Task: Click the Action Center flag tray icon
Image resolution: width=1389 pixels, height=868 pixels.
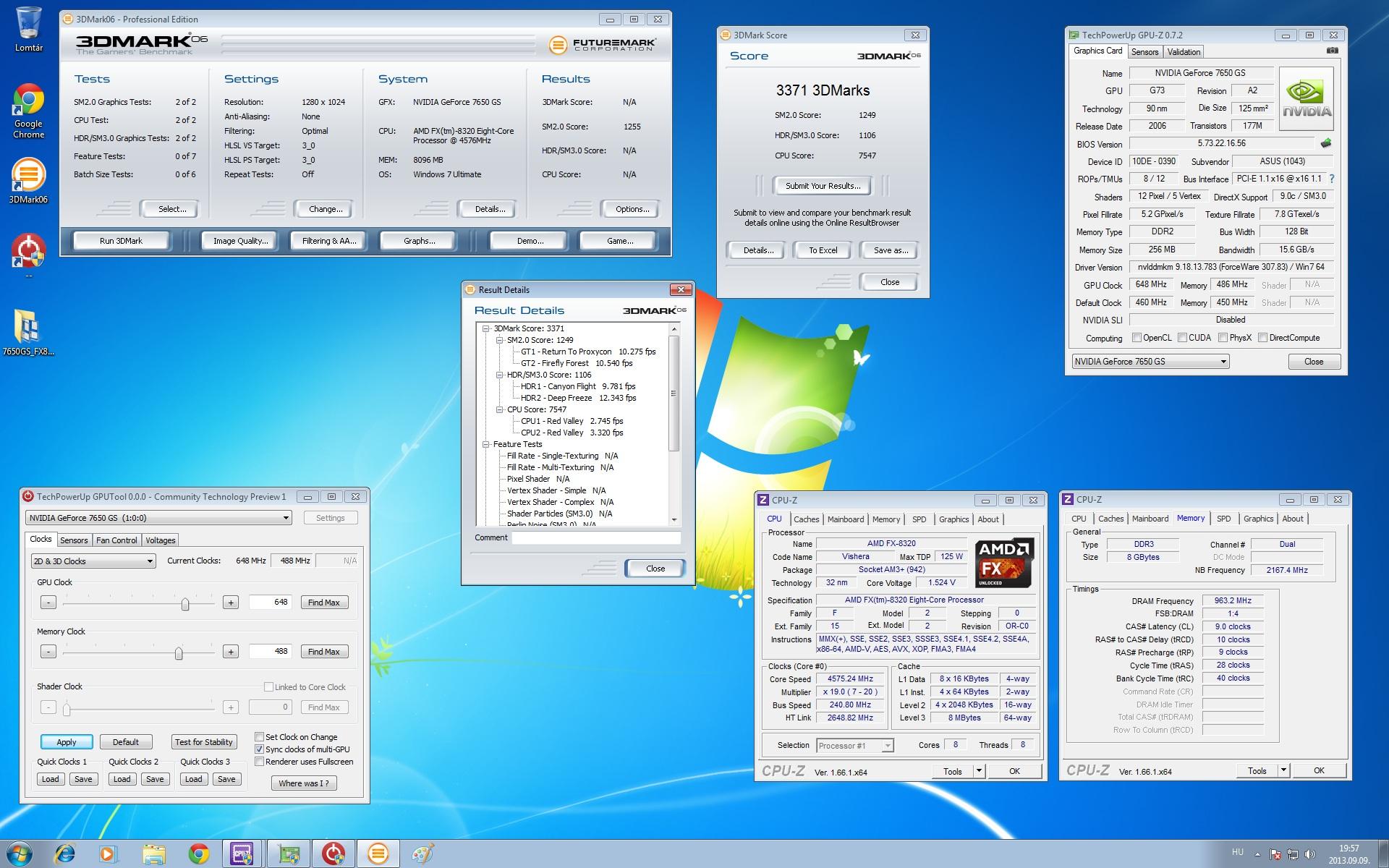Action: (1275, 854)
